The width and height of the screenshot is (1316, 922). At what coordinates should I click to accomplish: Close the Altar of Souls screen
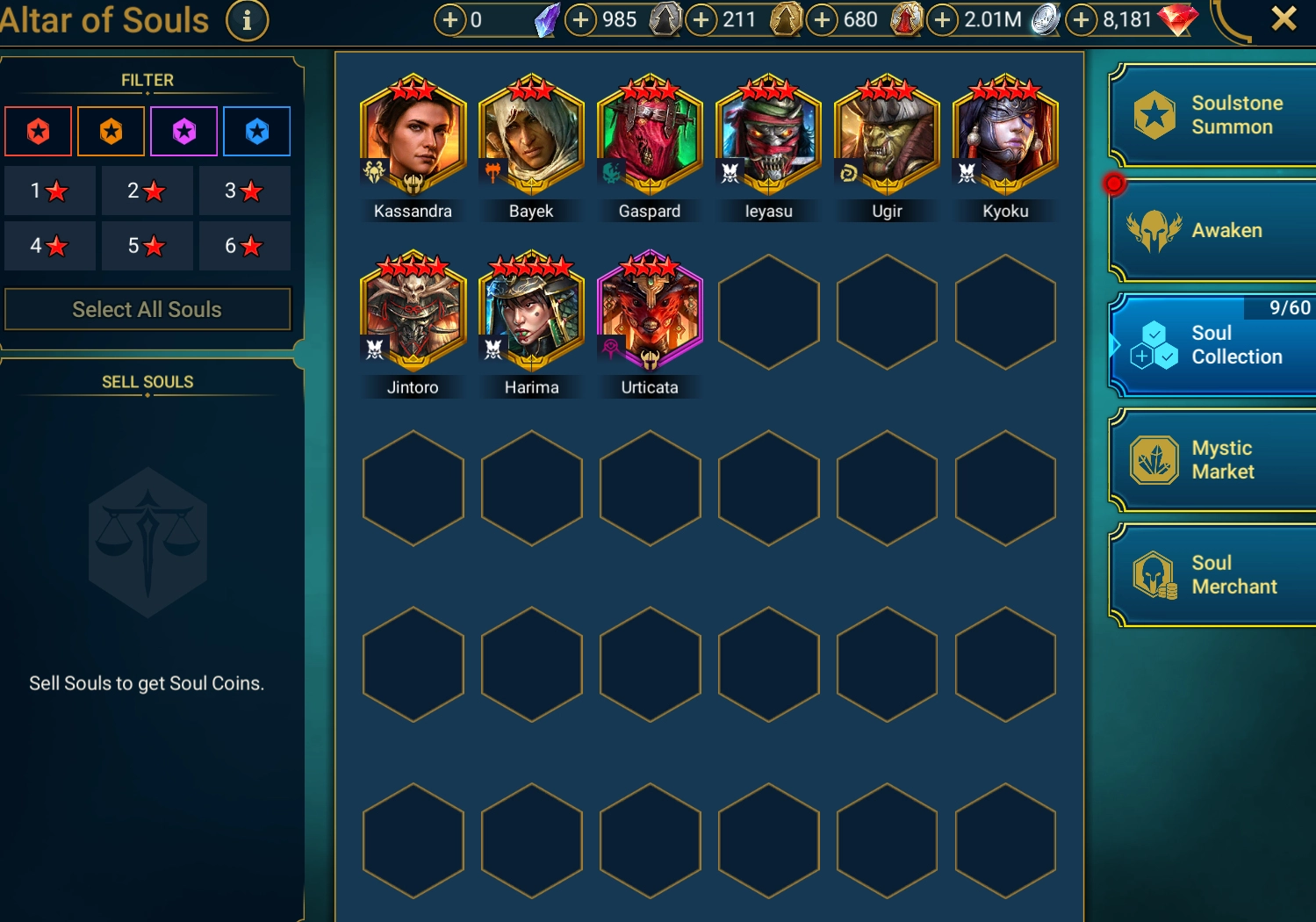1284,18
